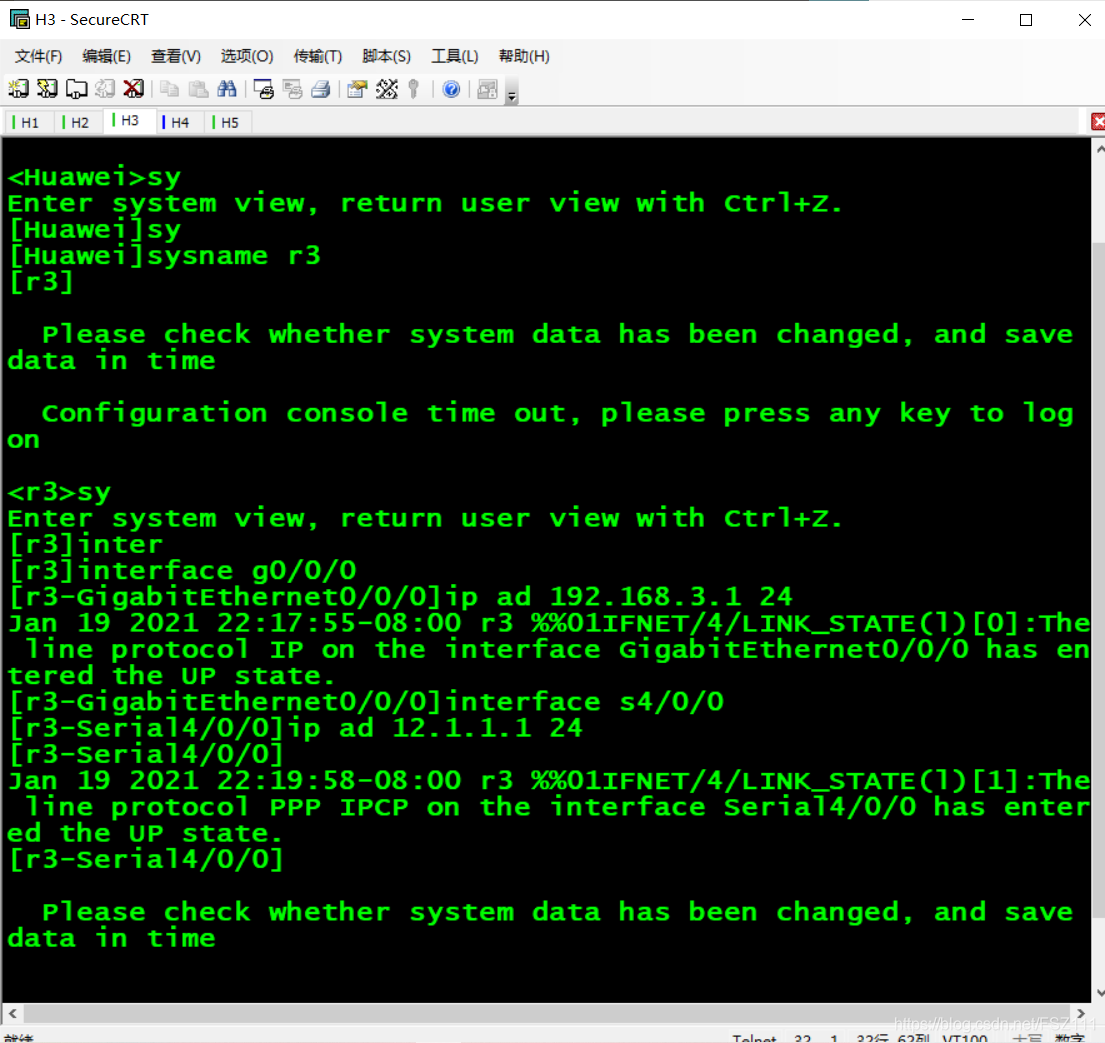Click the Print Selection icon
This screenshot has height=1043, width=1105.
click(x=292, y=89)
